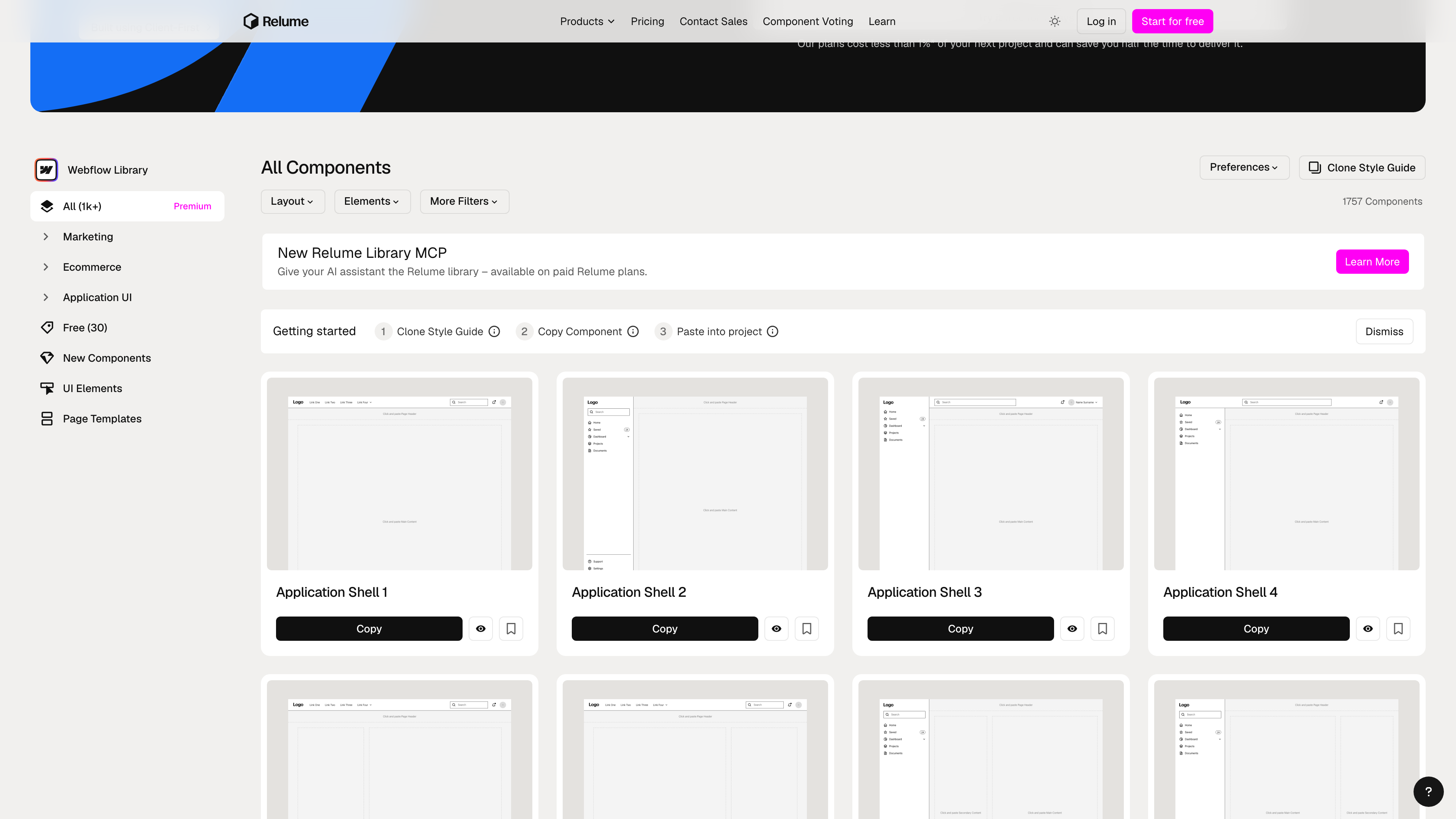The image size is (1456, 819).
Task: Open the Preferences dropdown
Action: tap(1244, 167)
